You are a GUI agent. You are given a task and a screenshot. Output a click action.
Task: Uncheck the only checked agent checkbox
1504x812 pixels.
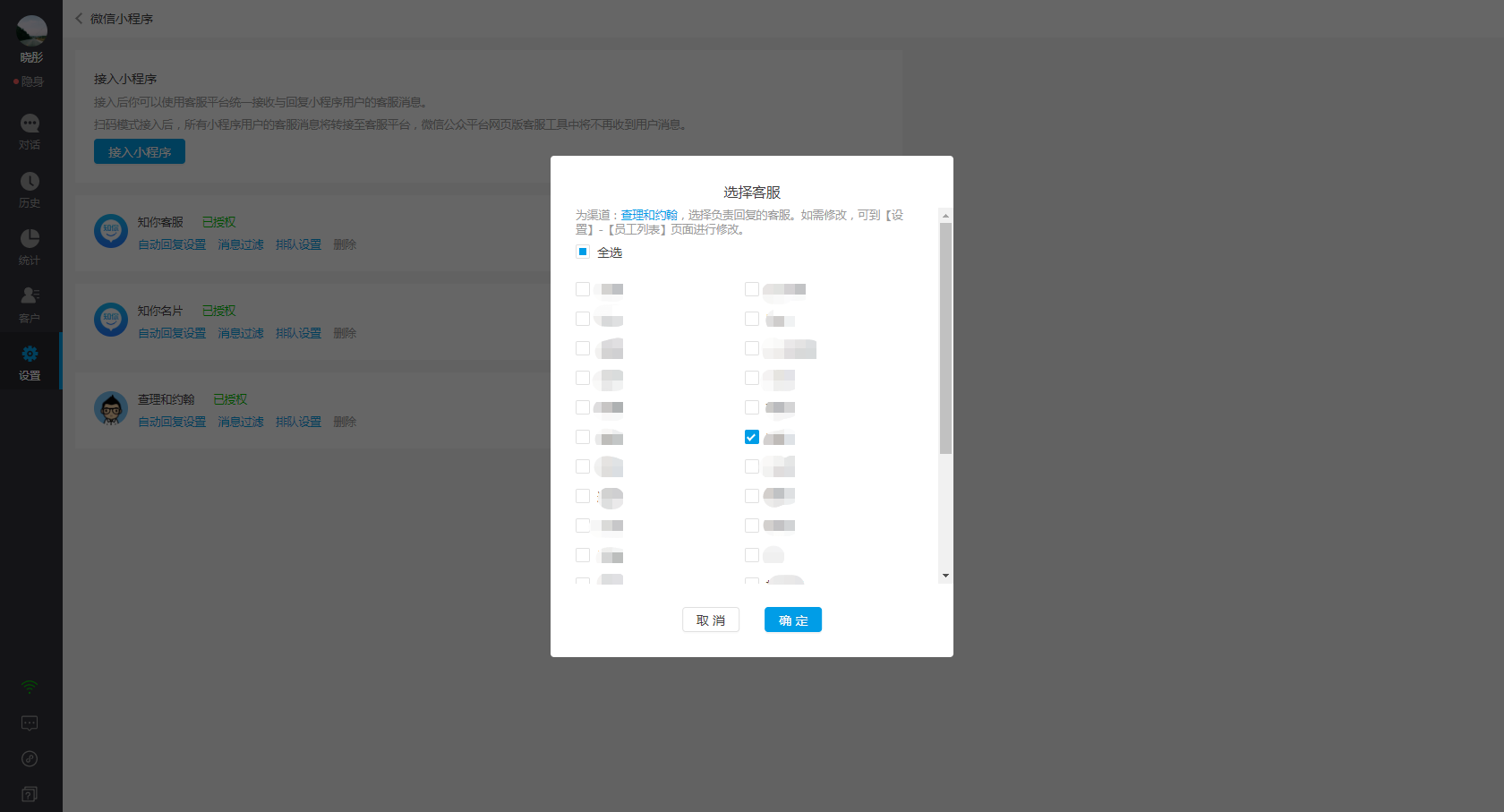point(752,437)
